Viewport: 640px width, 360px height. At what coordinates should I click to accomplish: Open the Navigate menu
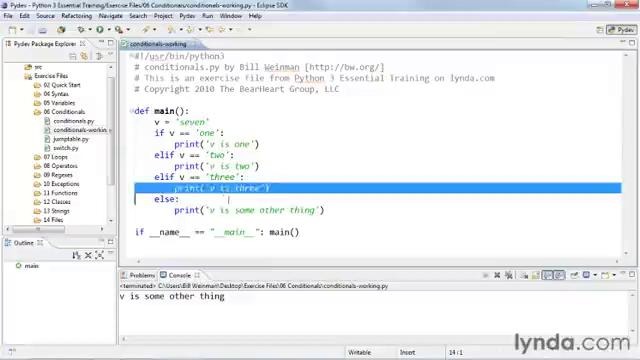coord(111,16)
